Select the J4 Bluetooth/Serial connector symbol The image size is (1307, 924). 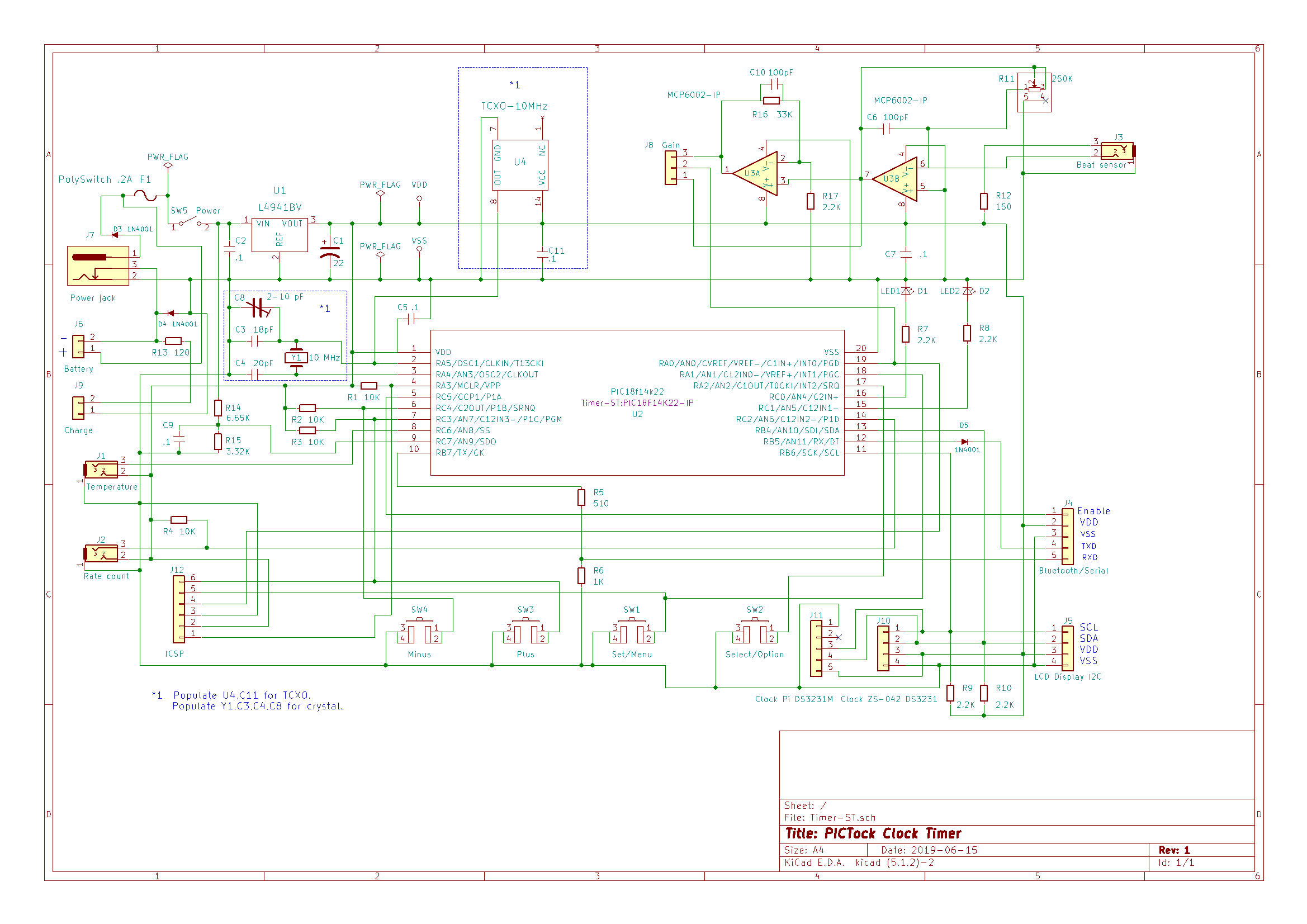pyautogui.click(x=1068, y=536)
